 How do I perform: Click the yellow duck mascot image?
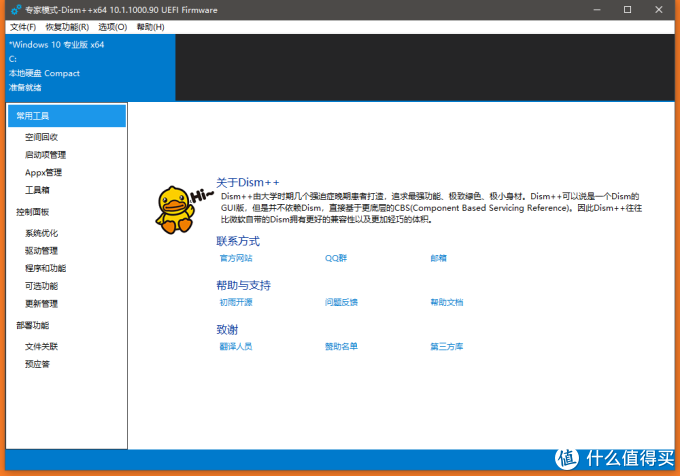click(176, 210)
